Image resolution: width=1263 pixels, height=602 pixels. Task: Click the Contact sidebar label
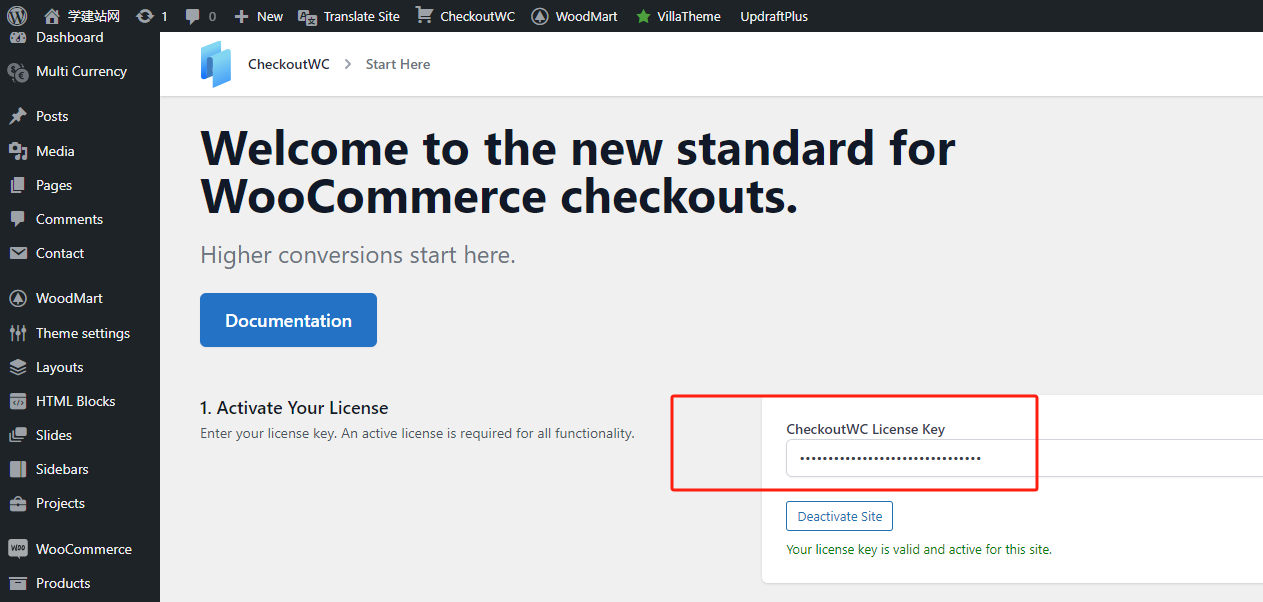[x=60, y=253]
